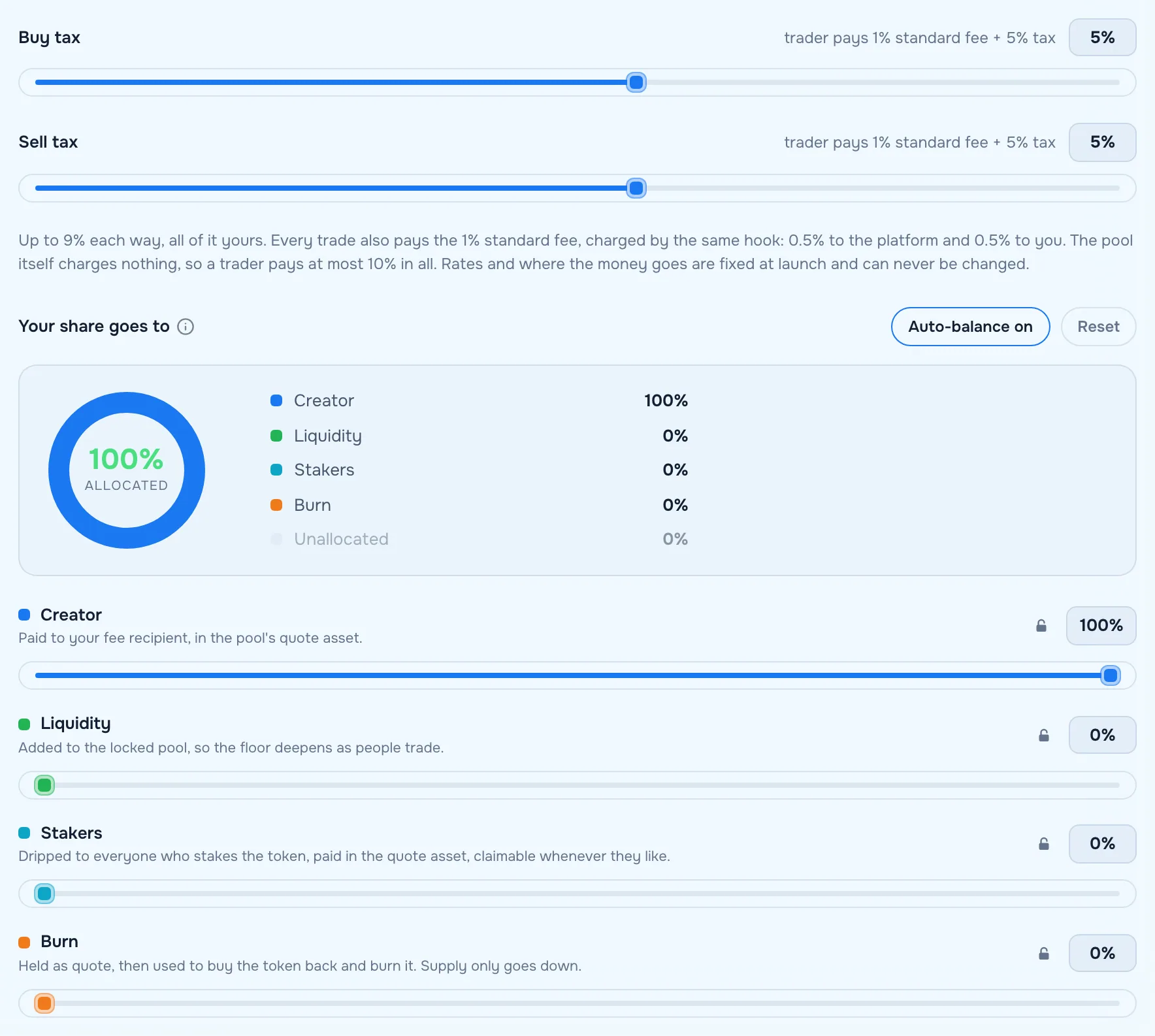Viewport: 1155px width, 1036px height.
Task: Edit the Stakers 0% value field
Action: [1102, 844]
